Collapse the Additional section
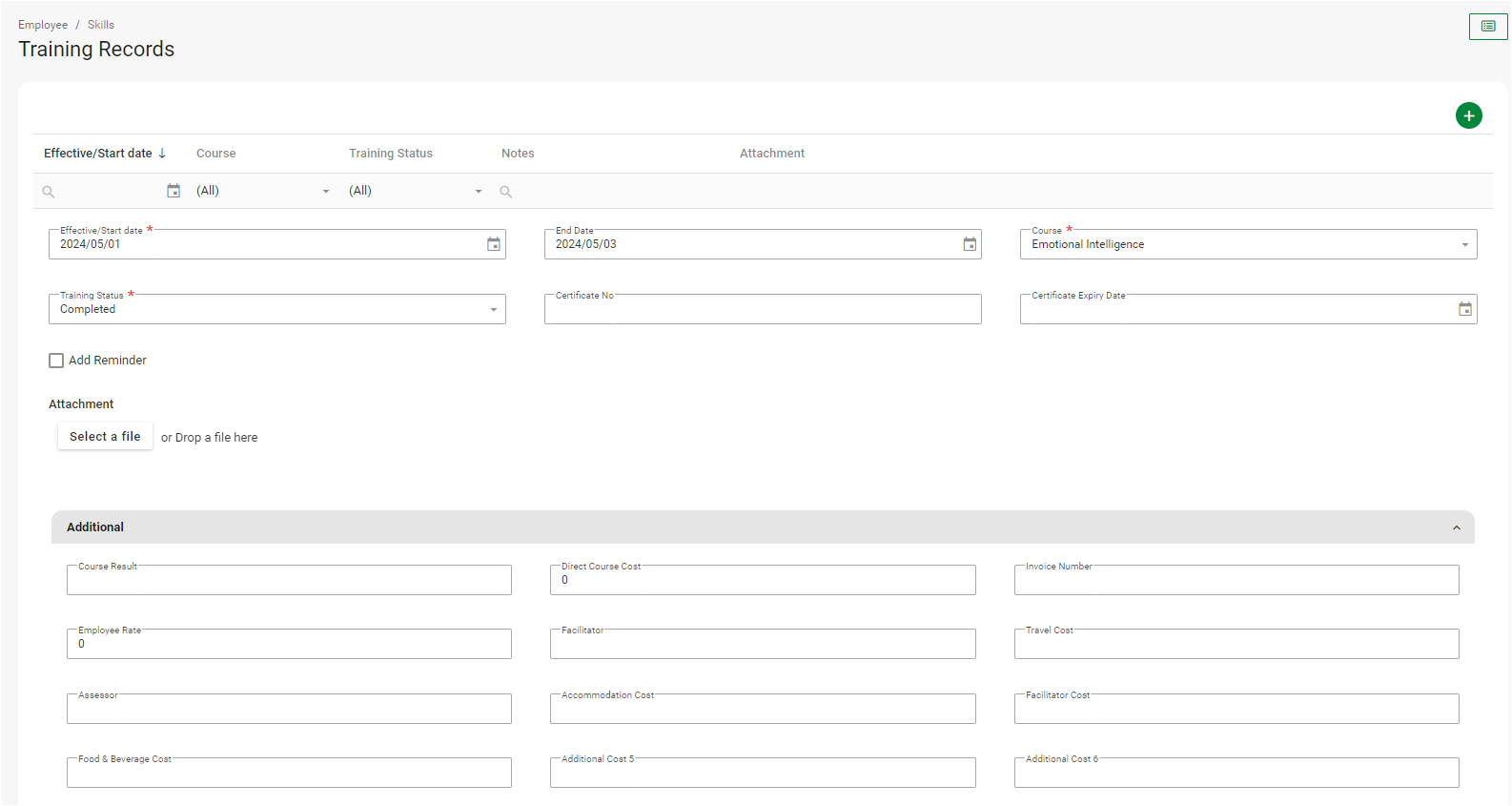The image size is (1512, 806). (x=1456, y=527)
